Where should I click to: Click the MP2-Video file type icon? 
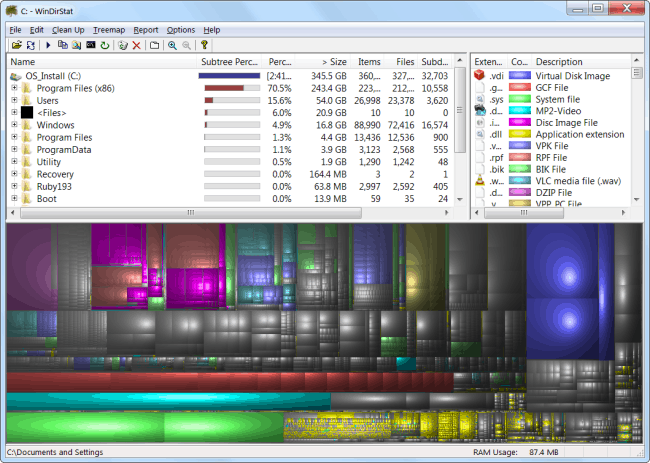click(x=480, y=110)
